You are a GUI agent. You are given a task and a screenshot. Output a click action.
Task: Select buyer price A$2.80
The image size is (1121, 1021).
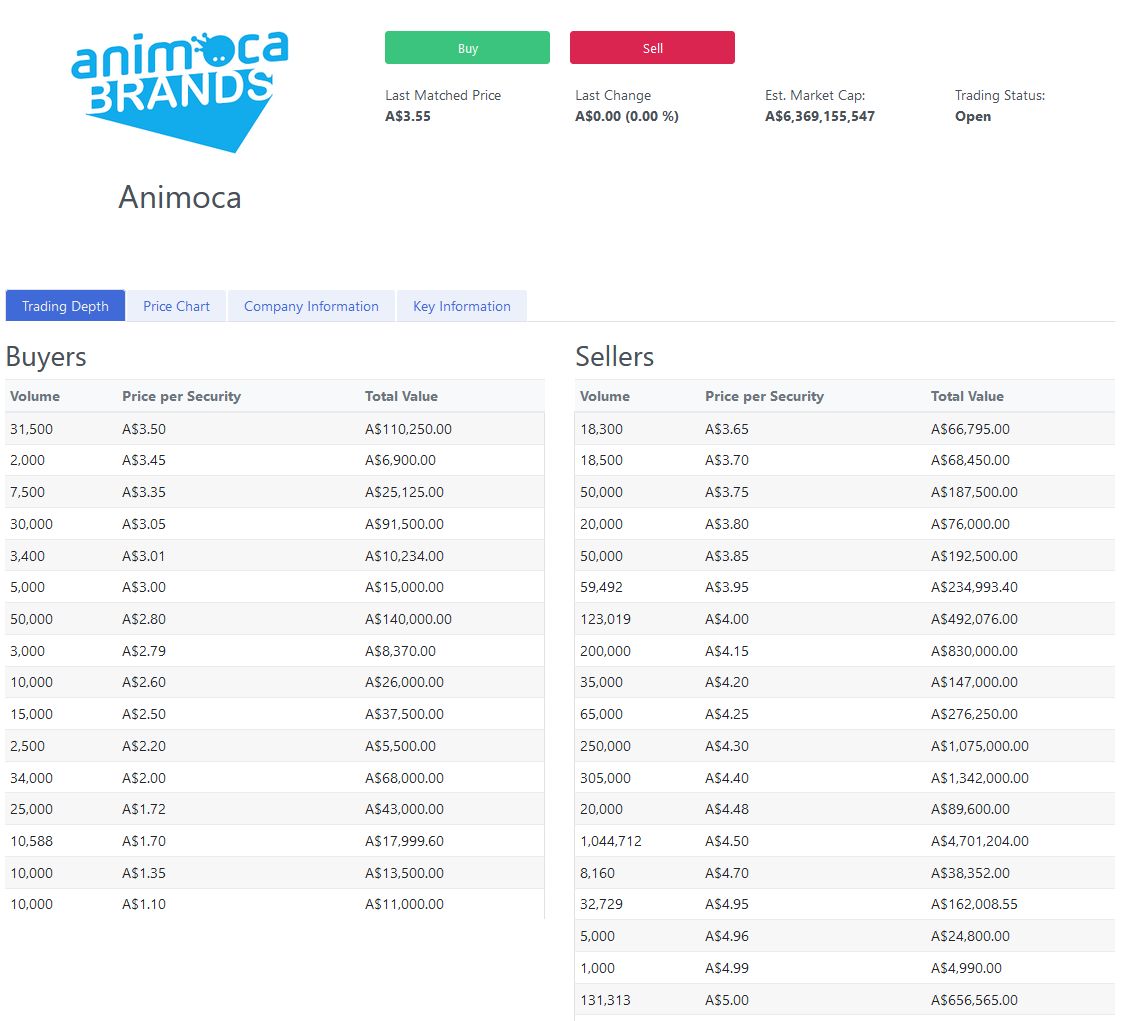click(x=144, y=619)
